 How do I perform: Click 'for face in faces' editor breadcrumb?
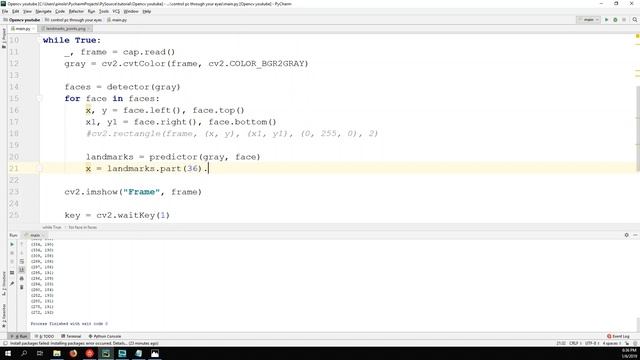[x=82, y=227]
